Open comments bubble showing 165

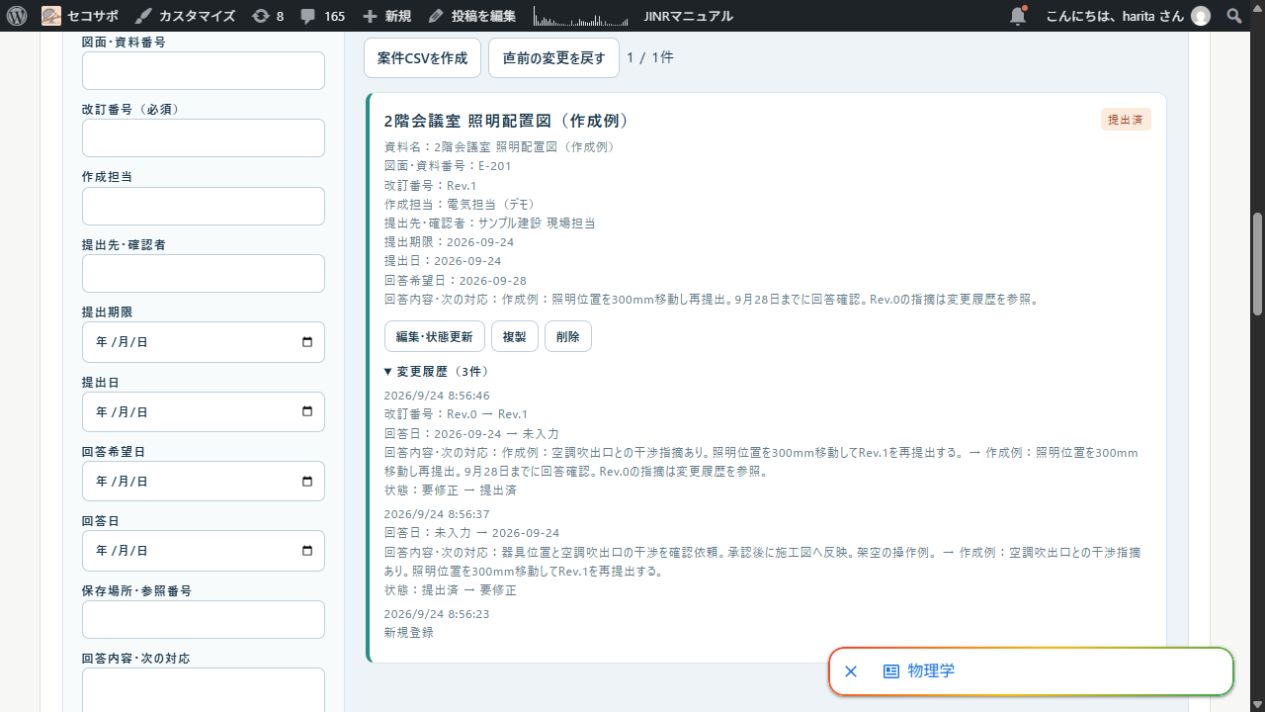pos(323,16)
